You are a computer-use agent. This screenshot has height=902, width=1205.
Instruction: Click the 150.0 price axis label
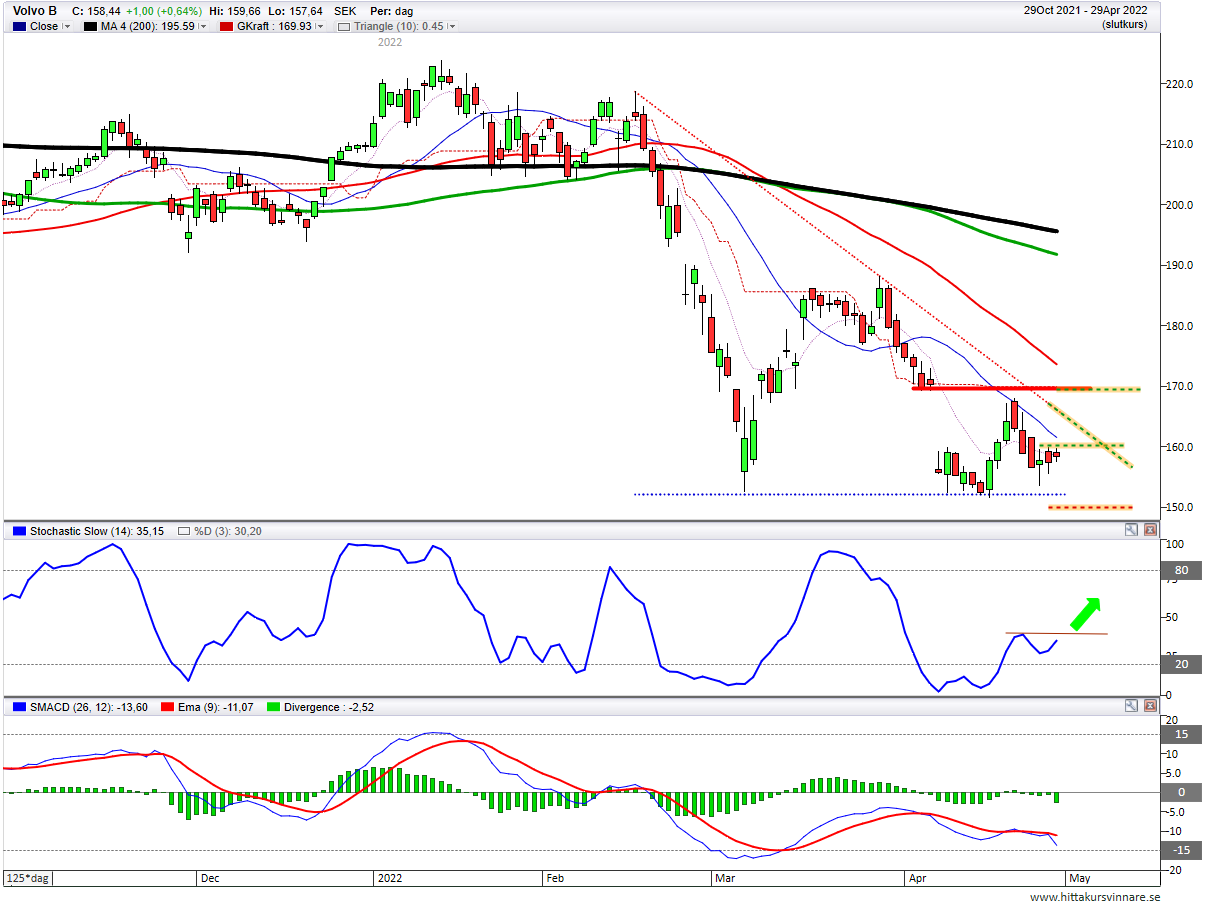1179,507
